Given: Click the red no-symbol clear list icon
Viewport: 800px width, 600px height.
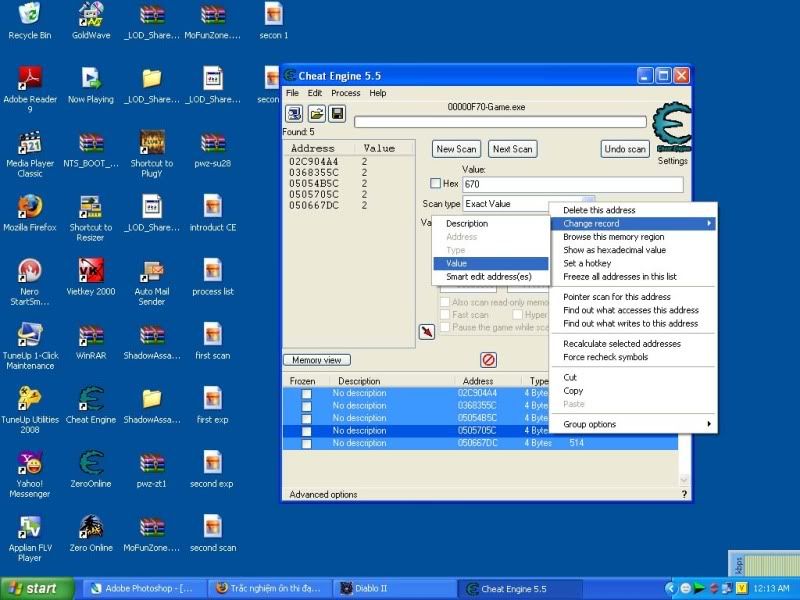Looking at the screenshot, I should (488, 360).
